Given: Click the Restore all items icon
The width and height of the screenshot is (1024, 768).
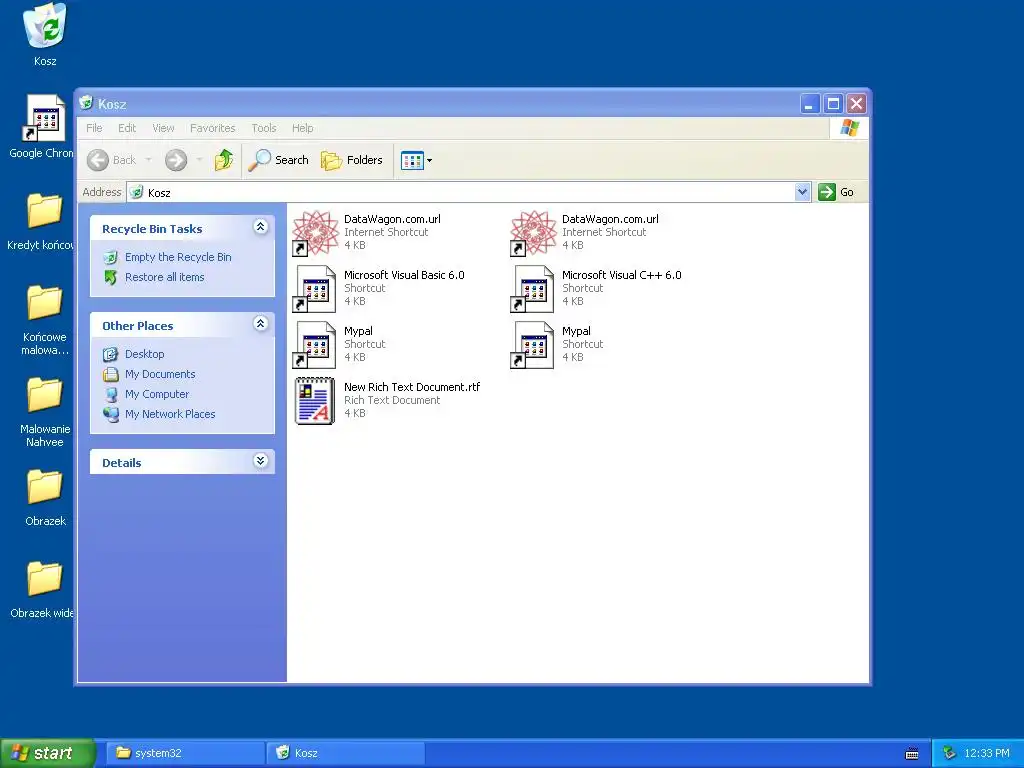Looking at the screenshot, I should pos(111,278).
